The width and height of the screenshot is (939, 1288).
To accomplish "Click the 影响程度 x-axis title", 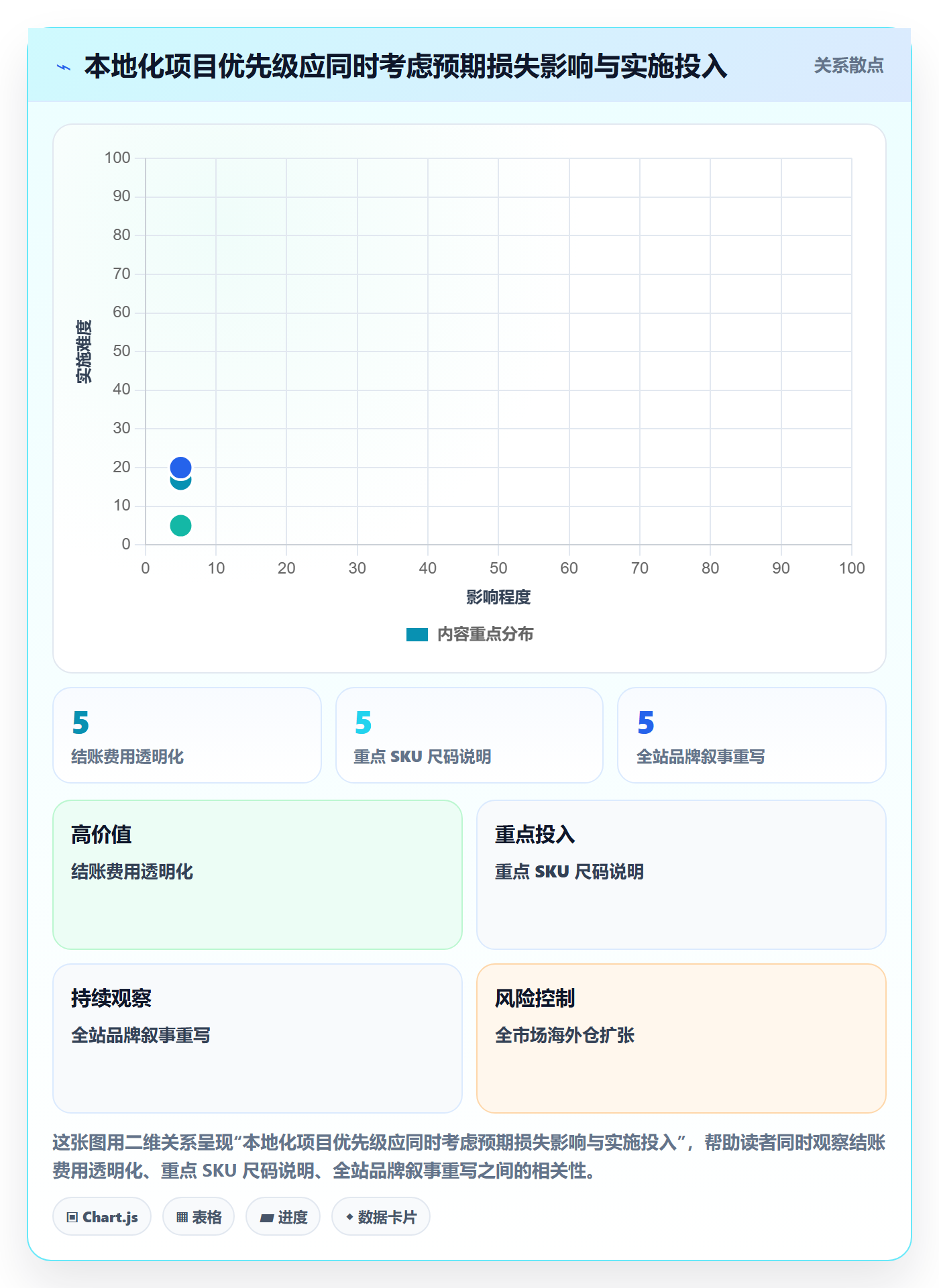I will pyautogui.click(x=498, y=597).
